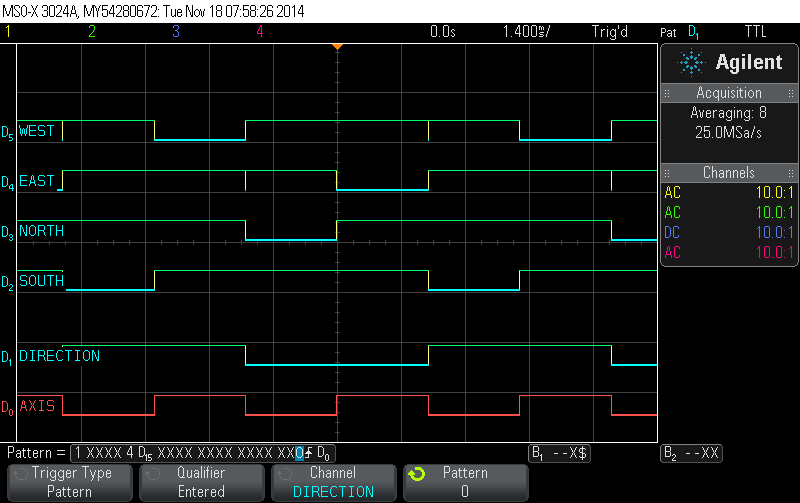Select the D1 DIRECTION channel label

[59, 356]
